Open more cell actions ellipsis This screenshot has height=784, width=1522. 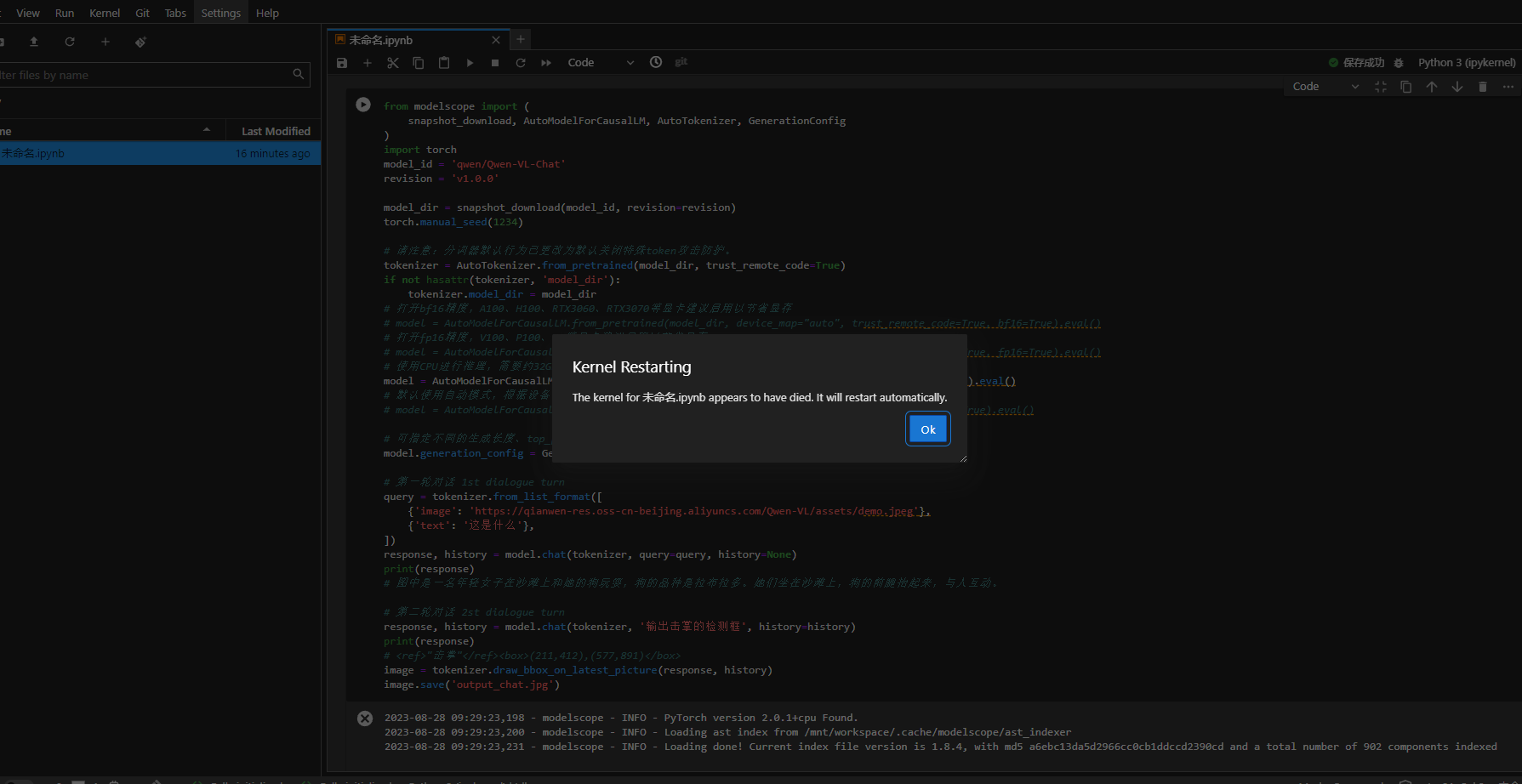(1508, 87)
